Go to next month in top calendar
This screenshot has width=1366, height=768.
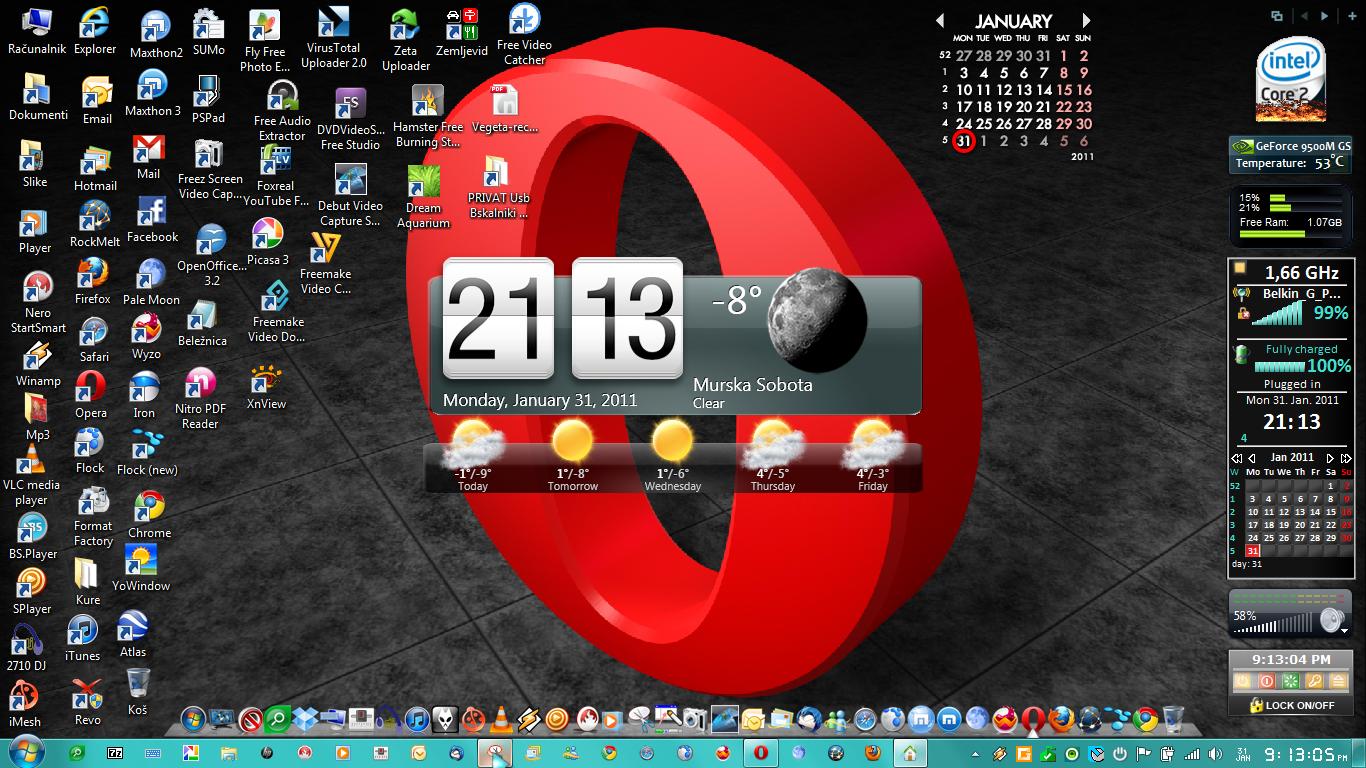1086,20
